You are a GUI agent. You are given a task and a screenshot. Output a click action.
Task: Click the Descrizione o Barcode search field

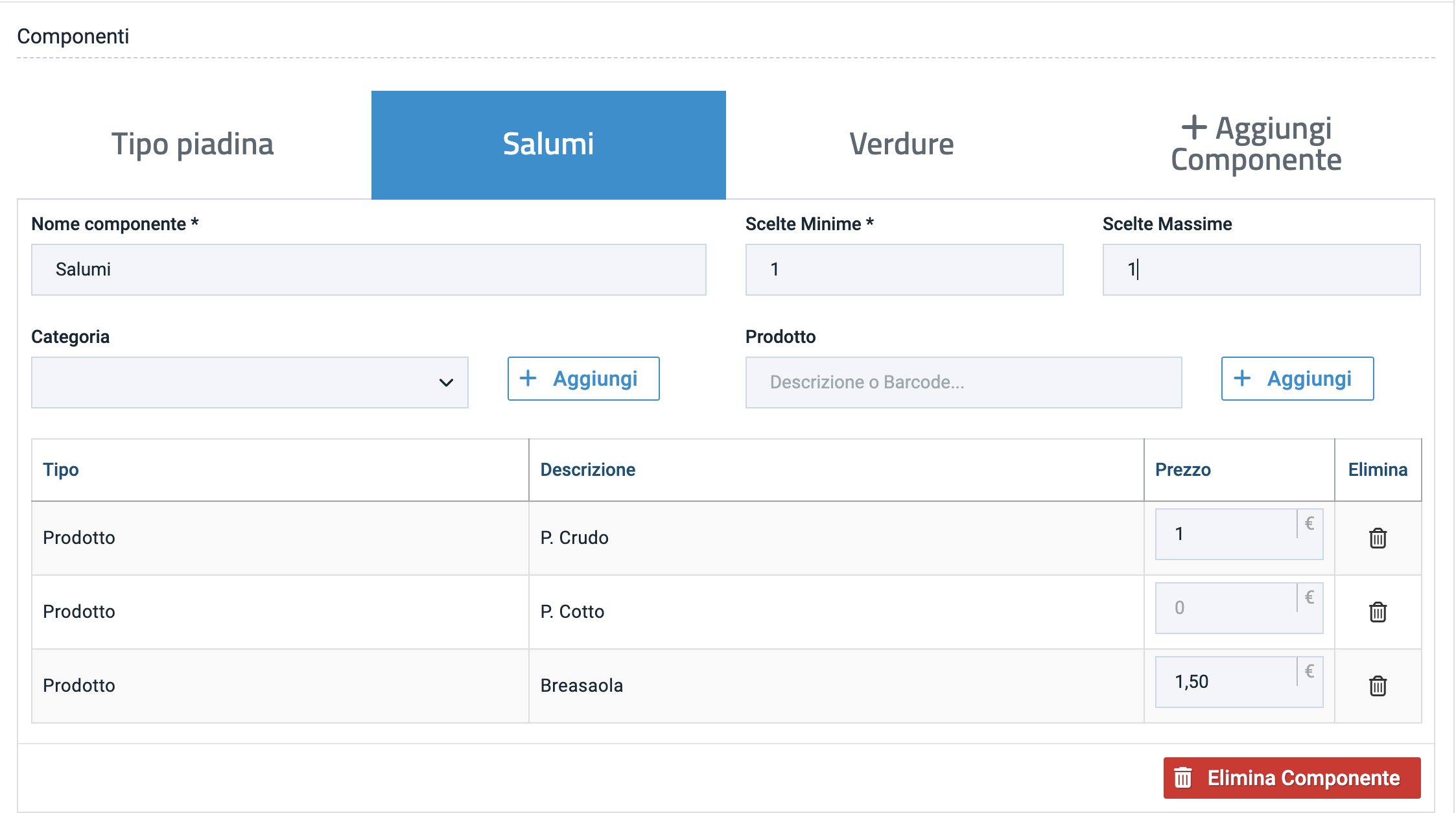(963, 383)
